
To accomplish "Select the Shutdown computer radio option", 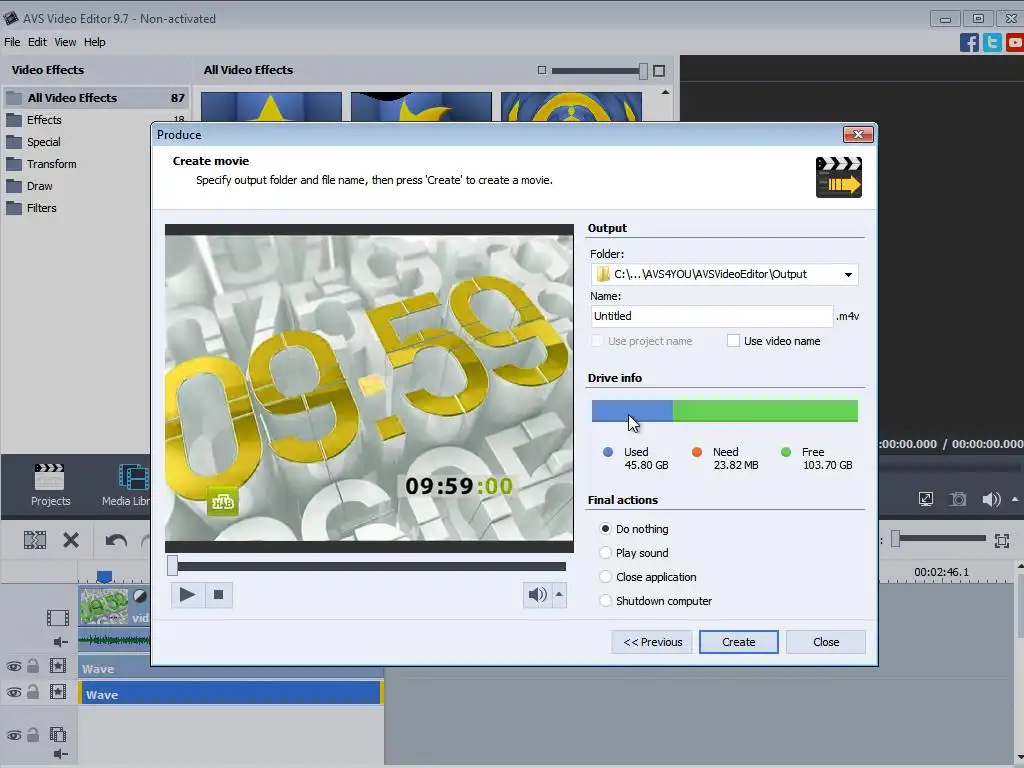I will click(605, 601).
